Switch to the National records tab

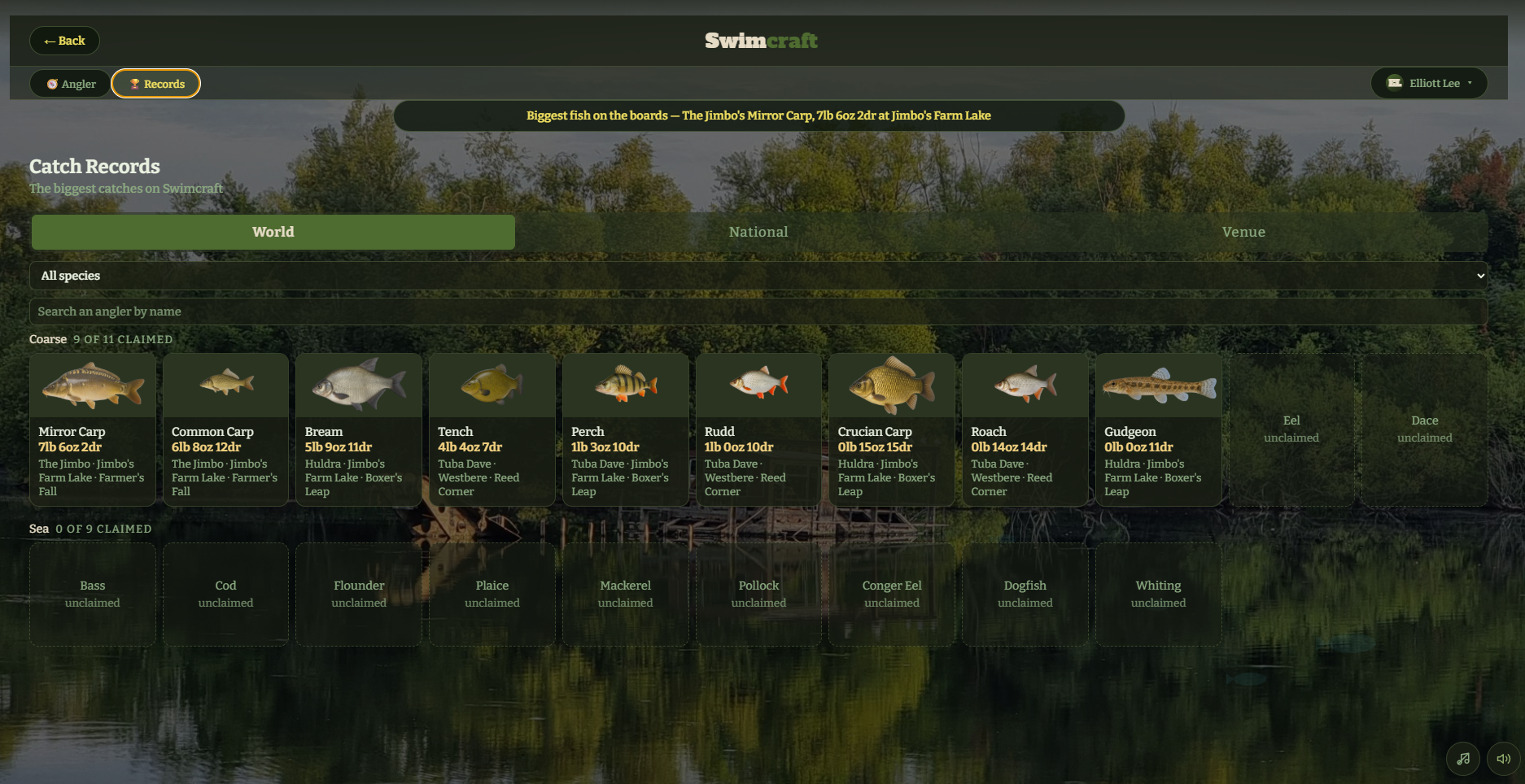(x=758, y=232)
